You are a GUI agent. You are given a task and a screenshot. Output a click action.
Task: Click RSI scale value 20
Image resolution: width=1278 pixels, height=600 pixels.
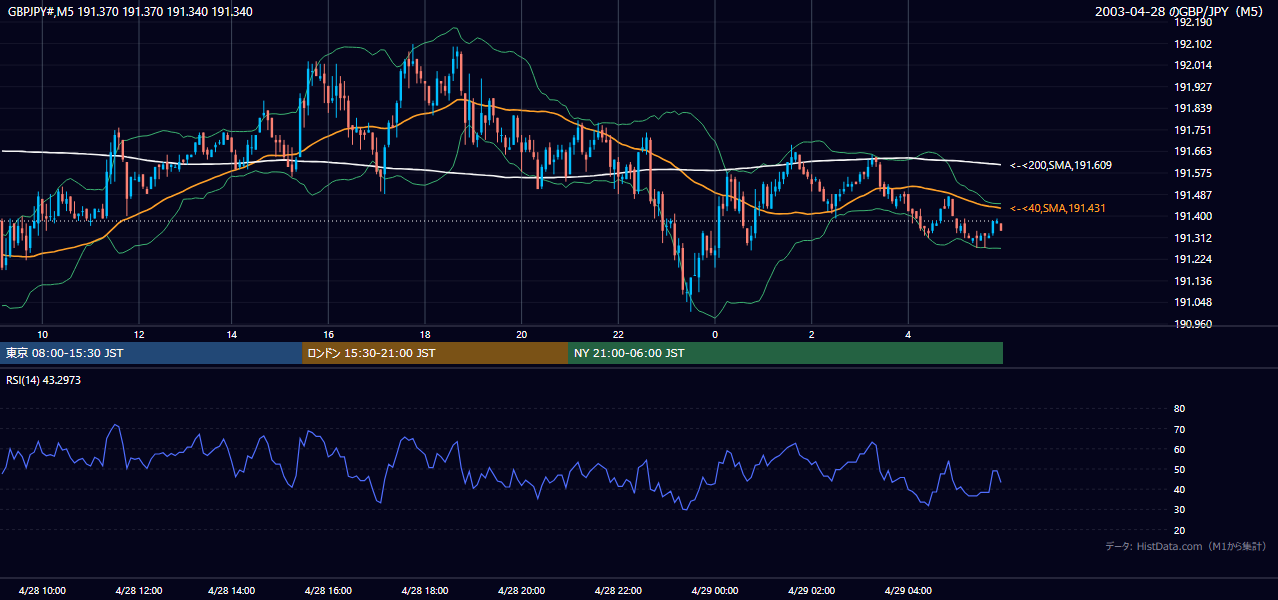(x=1179, y=530)
